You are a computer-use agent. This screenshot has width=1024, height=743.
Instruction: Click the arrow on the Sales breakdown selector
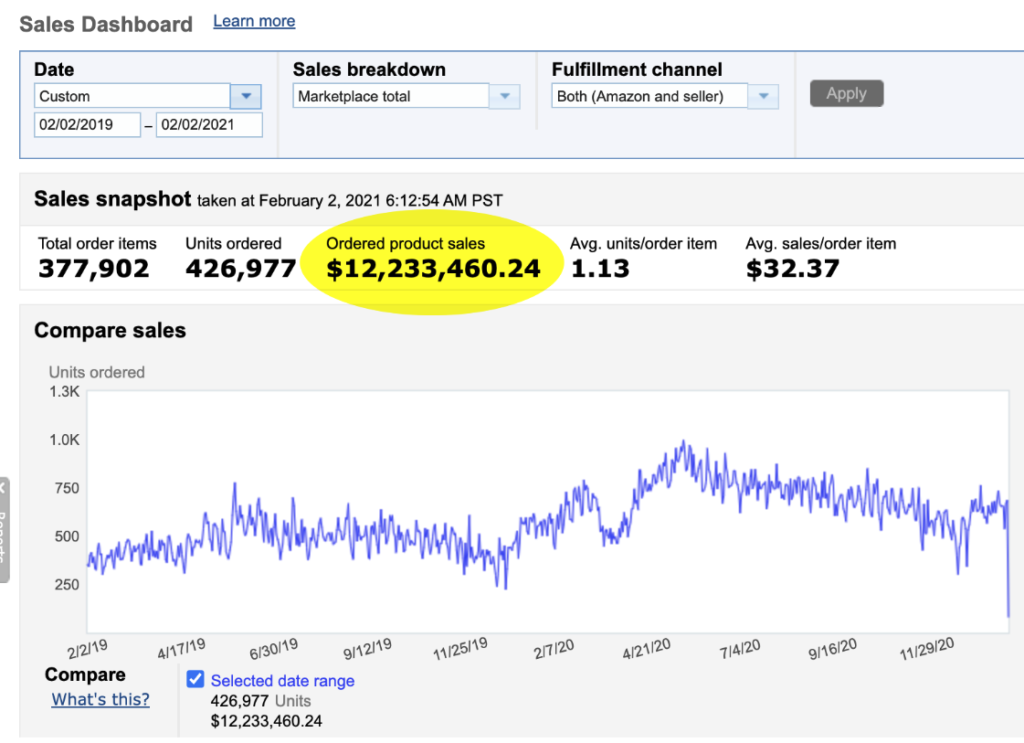click(504, 97)
